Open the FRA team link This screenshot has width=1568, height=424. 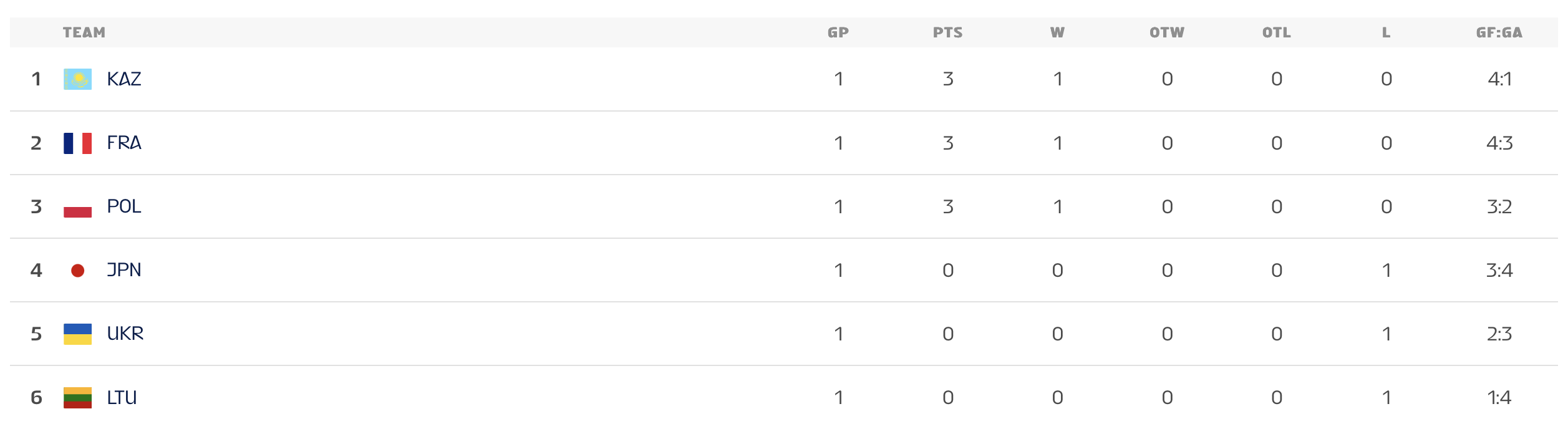124,143
